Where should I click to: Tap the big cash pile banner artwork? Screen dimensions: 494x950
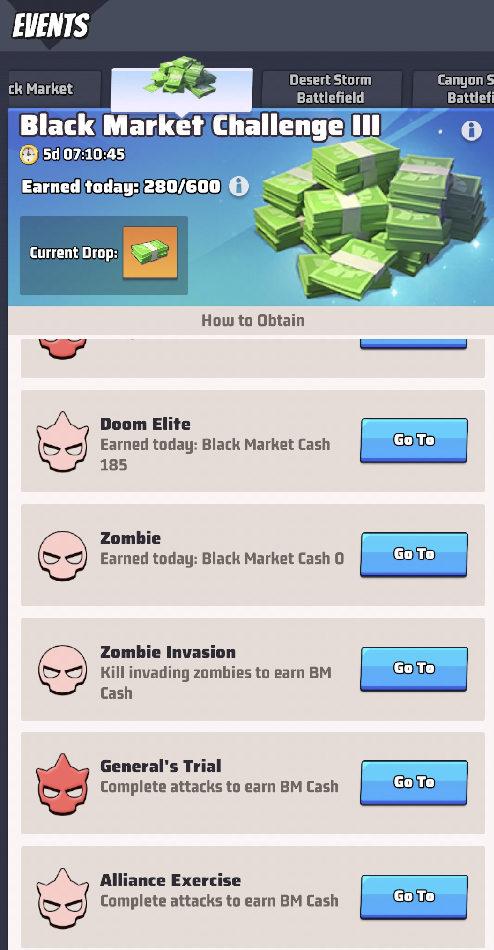pyautogui.click(x=370, y=219)
